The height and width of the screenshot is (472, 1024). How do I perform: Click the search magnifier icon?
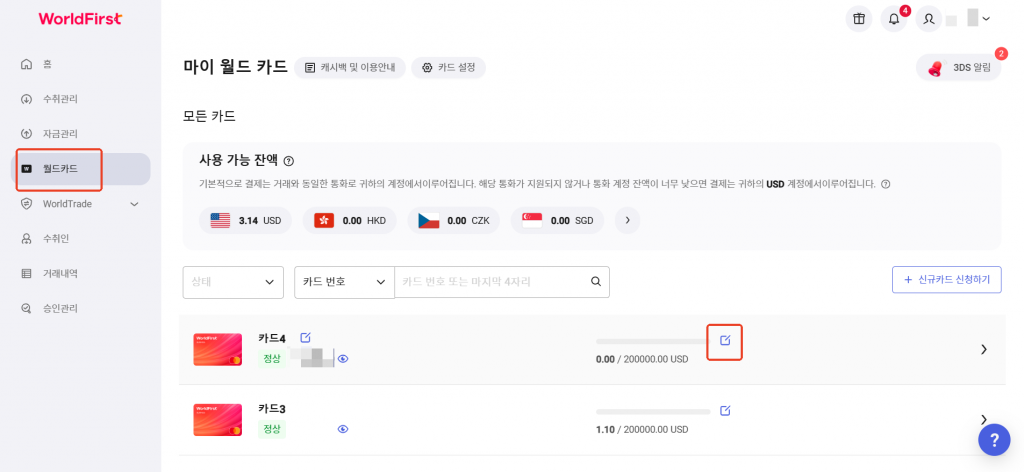tap(596, 281)
